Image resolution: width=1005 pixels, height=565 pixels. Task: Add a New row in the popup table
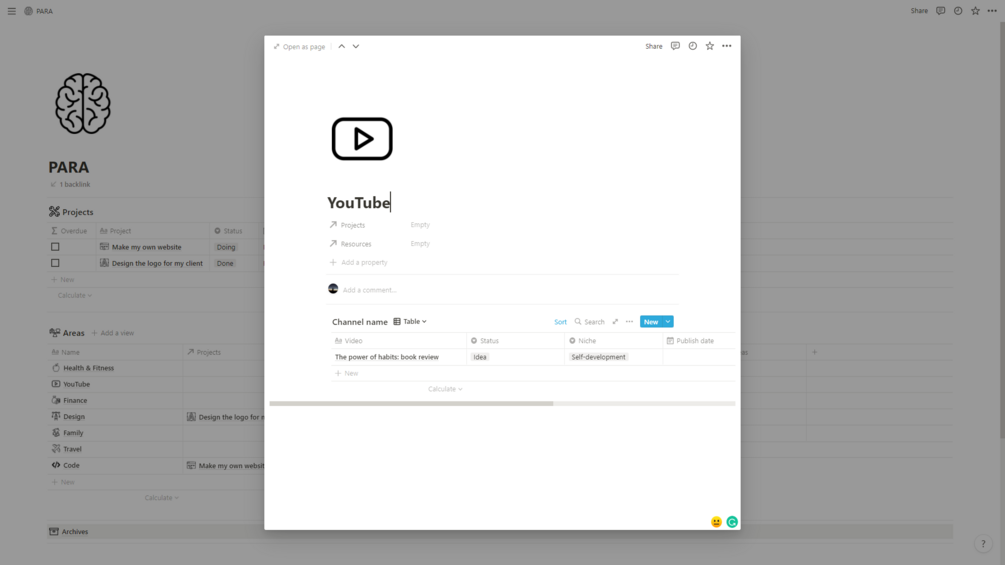pyautogui.click(x=346, y=373)
